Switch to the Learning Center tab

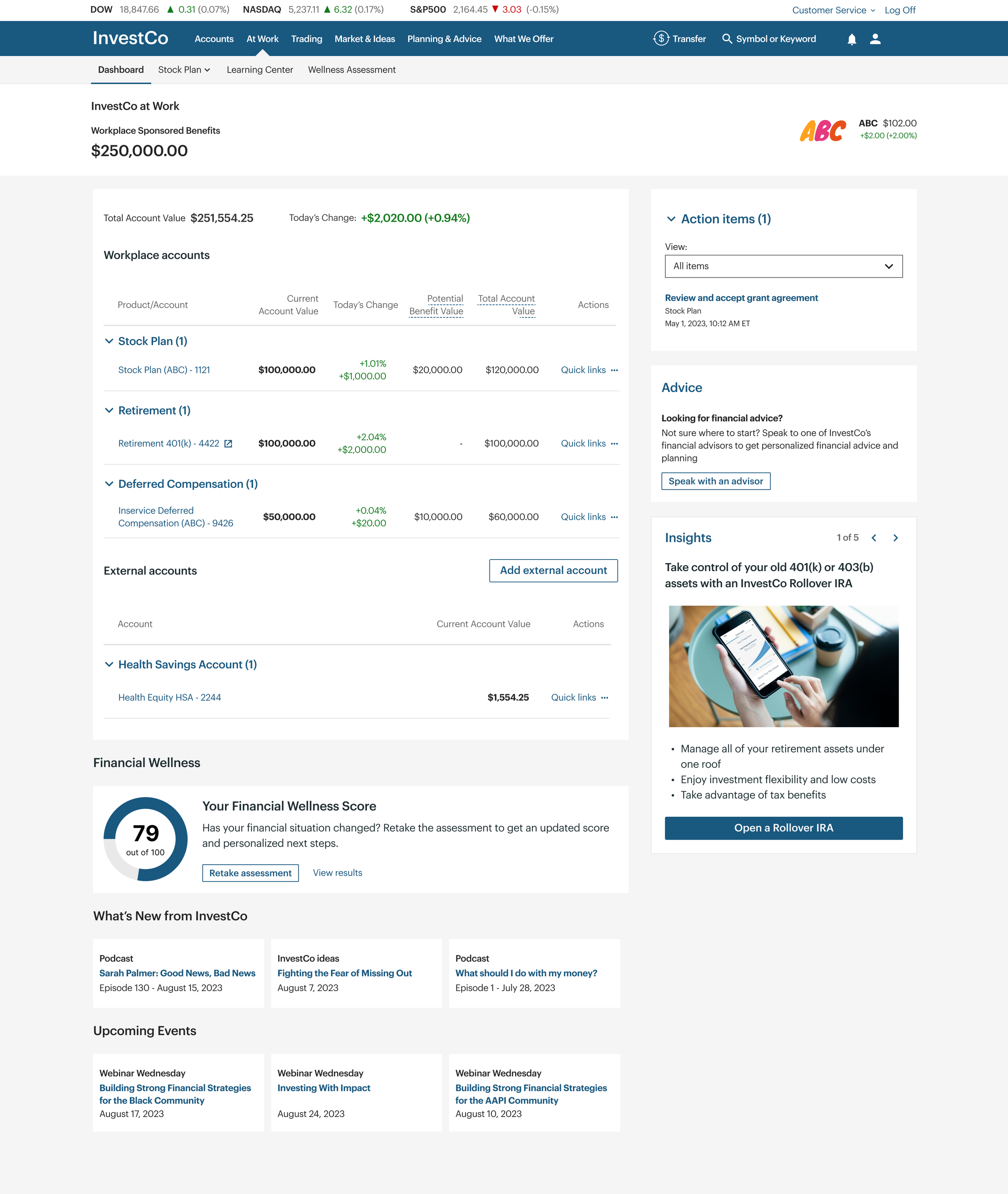[x=259, y=70]
